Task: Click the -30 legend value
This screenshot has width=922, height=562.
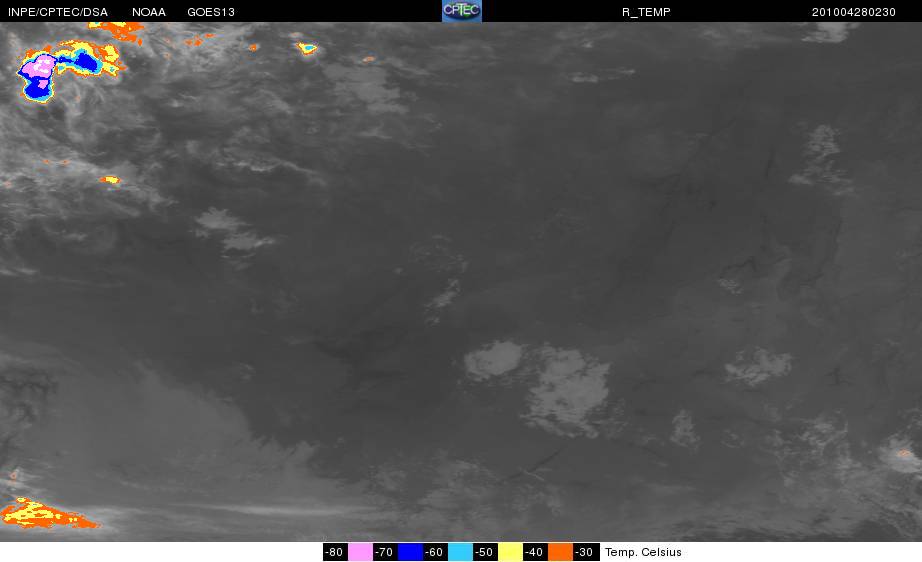Action: pos(586,552)
